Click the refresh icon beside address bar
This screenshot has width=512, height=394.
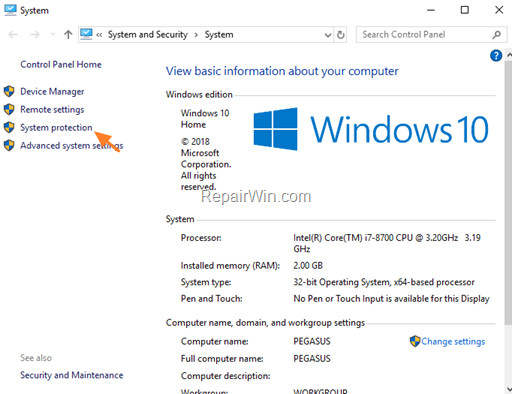340,35
